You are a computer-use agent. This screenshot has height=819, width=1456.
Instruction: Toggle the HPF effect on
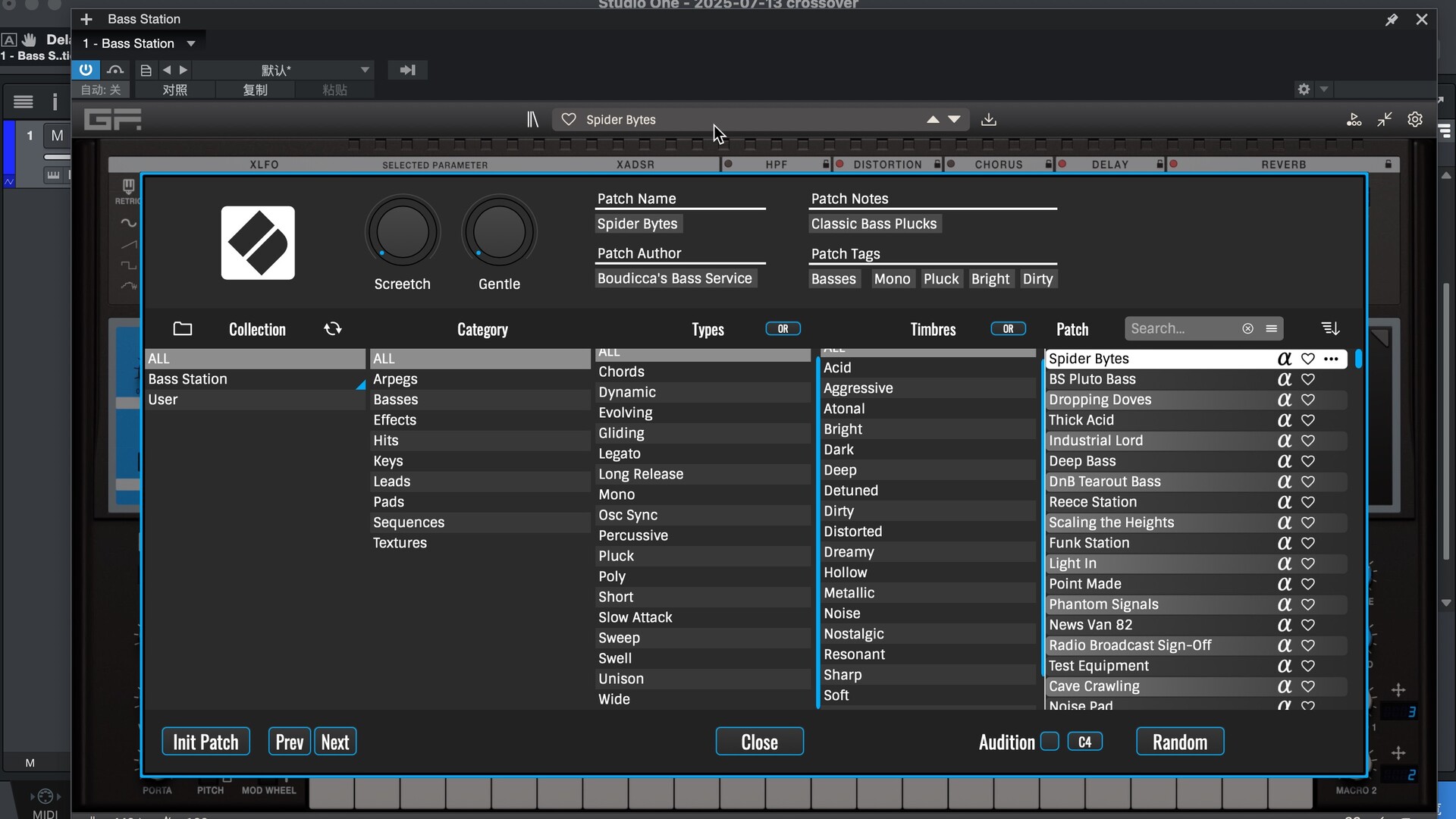pos(729,164)
